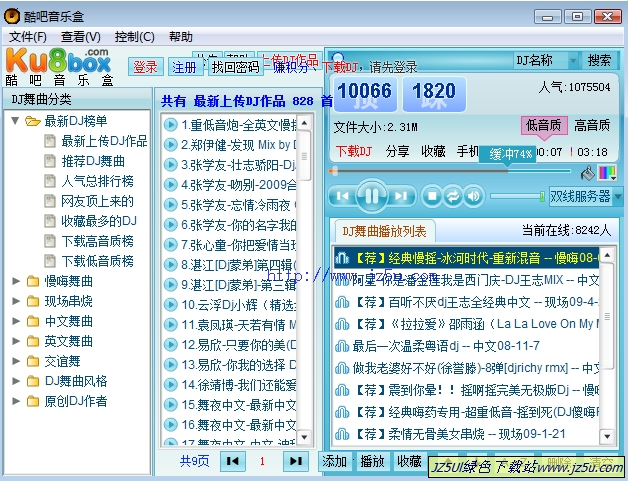Click headphone icon of 柔情无骨美女串烧 entry

342,434
